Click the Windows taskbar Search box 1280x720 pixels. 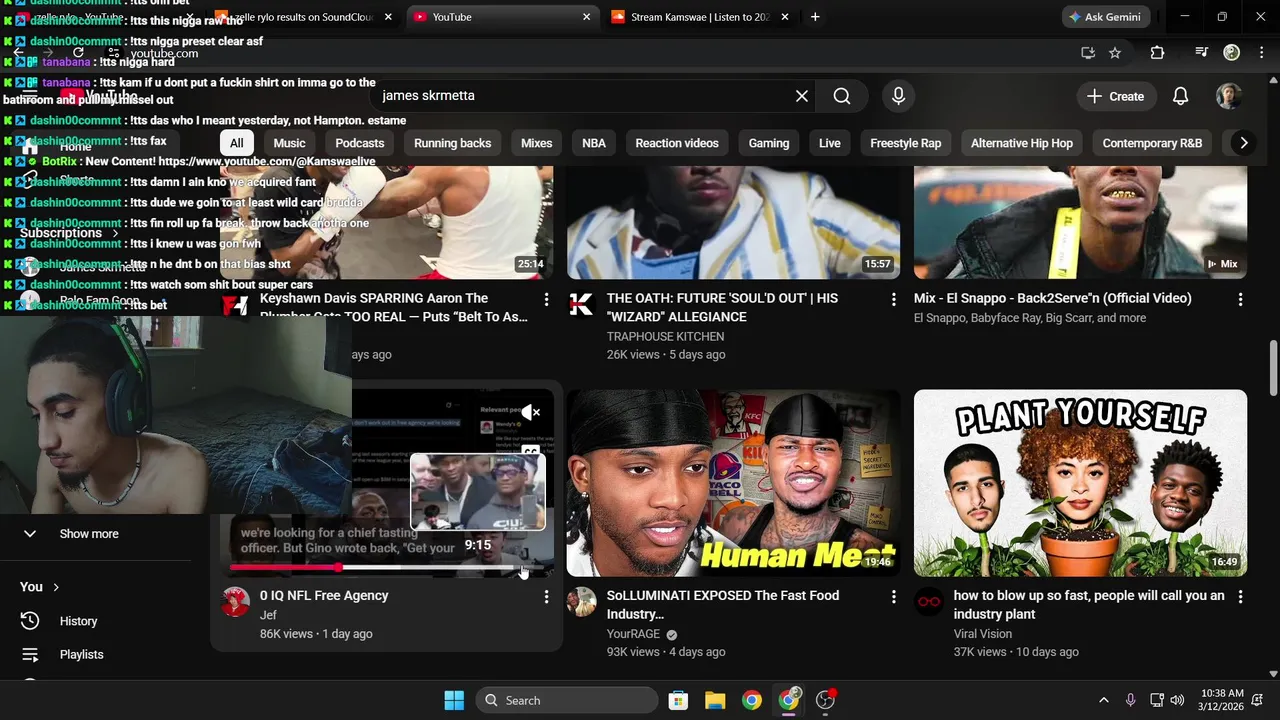pos(567,700)
